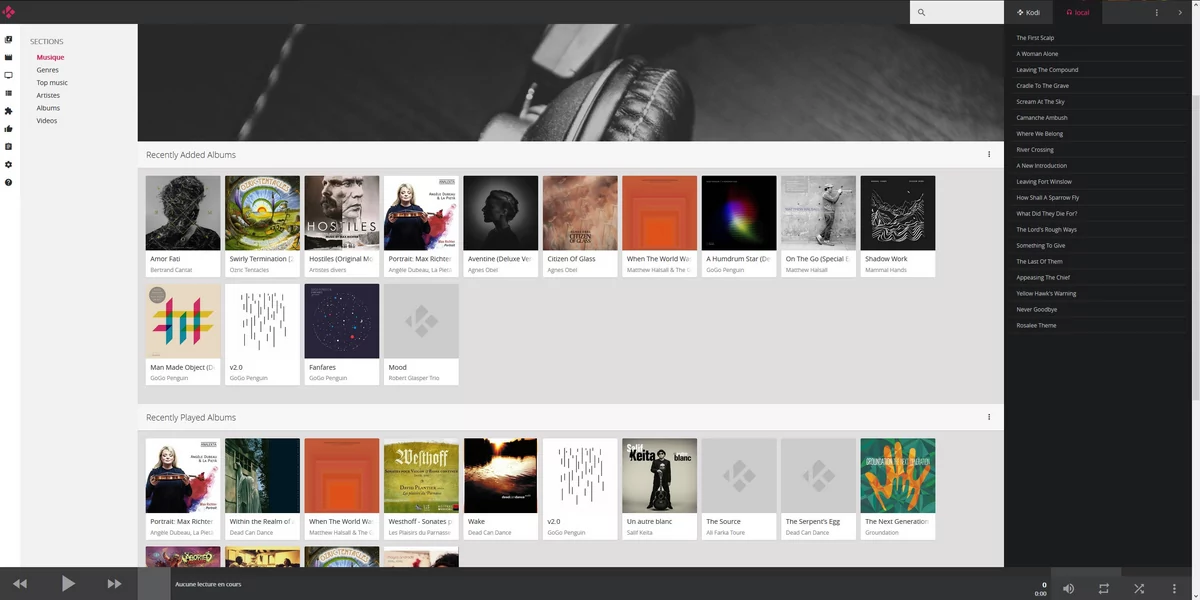Screen dimensions: 1200x600
Task: Select Top music in the Sections list
Action: [52, 83]
